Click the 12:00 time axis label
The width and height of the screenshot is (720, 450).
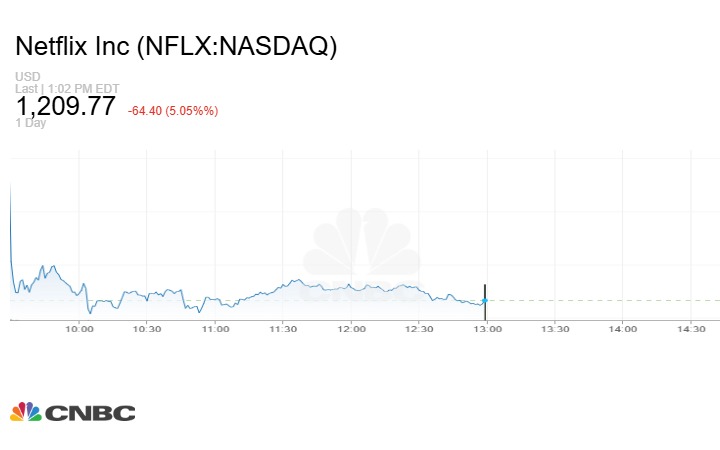351,329
